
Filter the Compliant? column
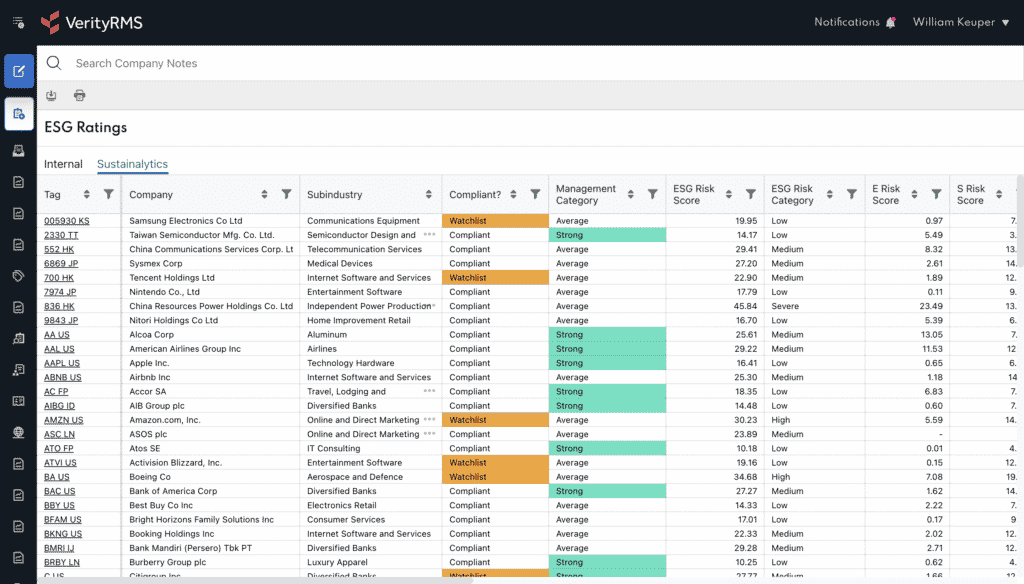536,194
